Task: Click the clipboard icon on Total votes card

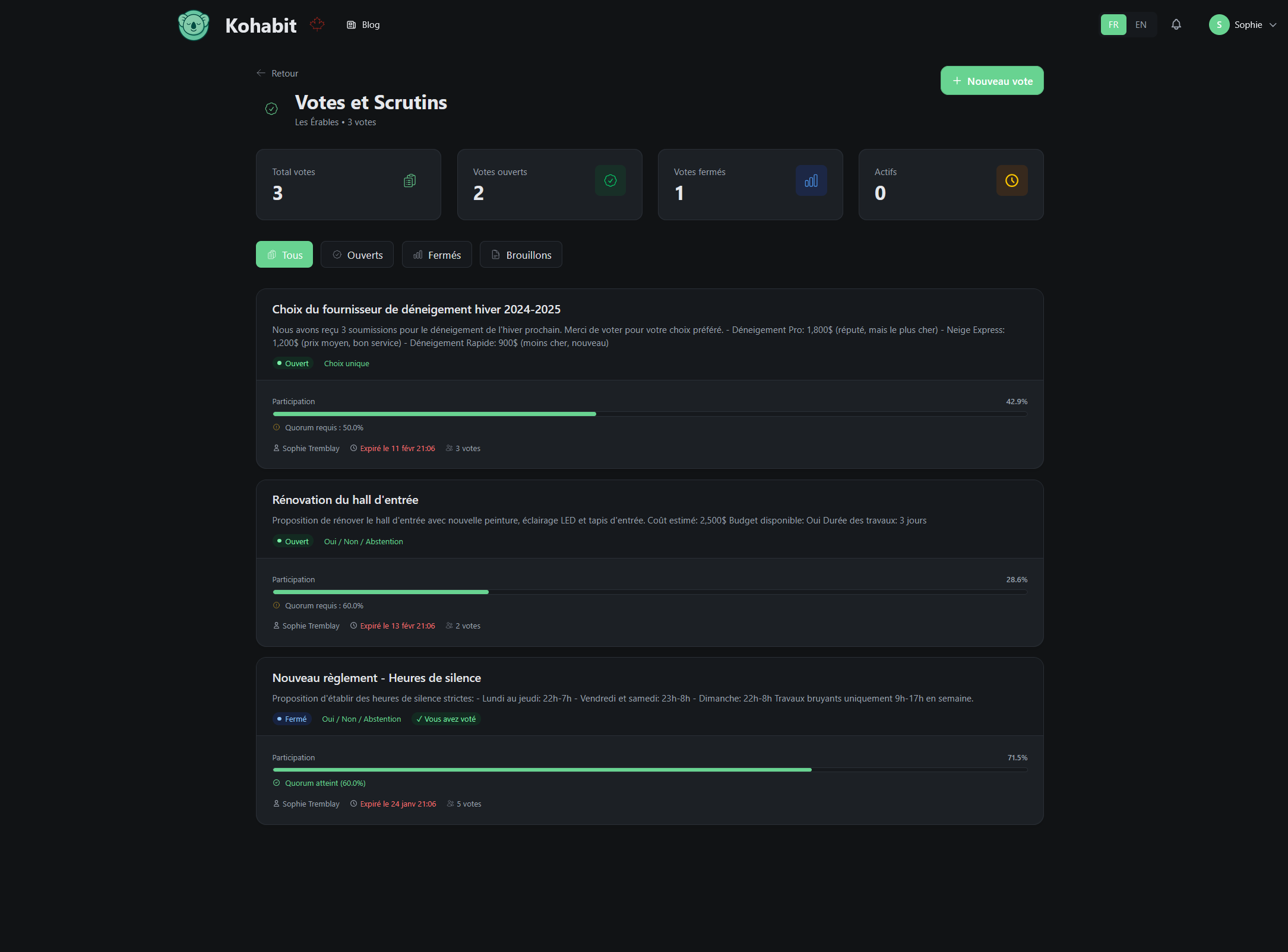Action: pos(409,180)
